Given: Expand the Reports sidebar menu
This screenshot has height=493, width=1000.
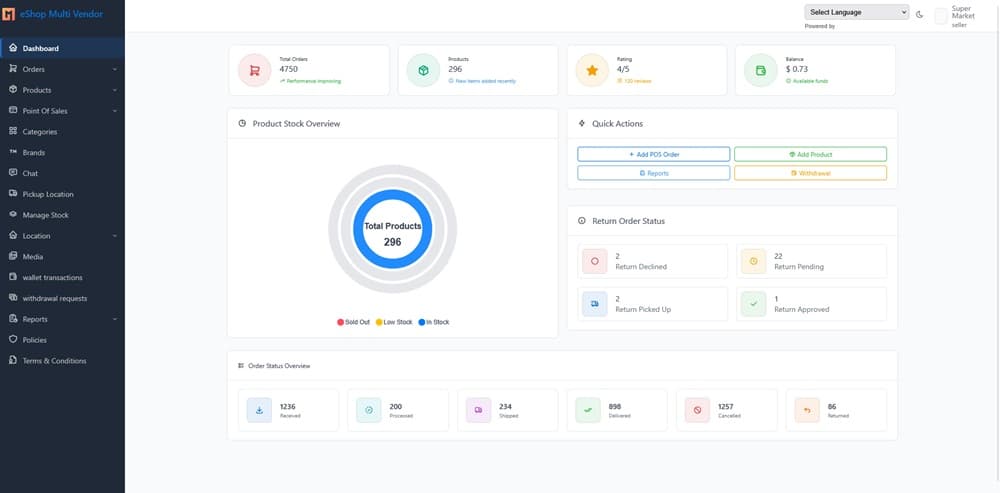Looking at the screenshot, I should 62,319.
